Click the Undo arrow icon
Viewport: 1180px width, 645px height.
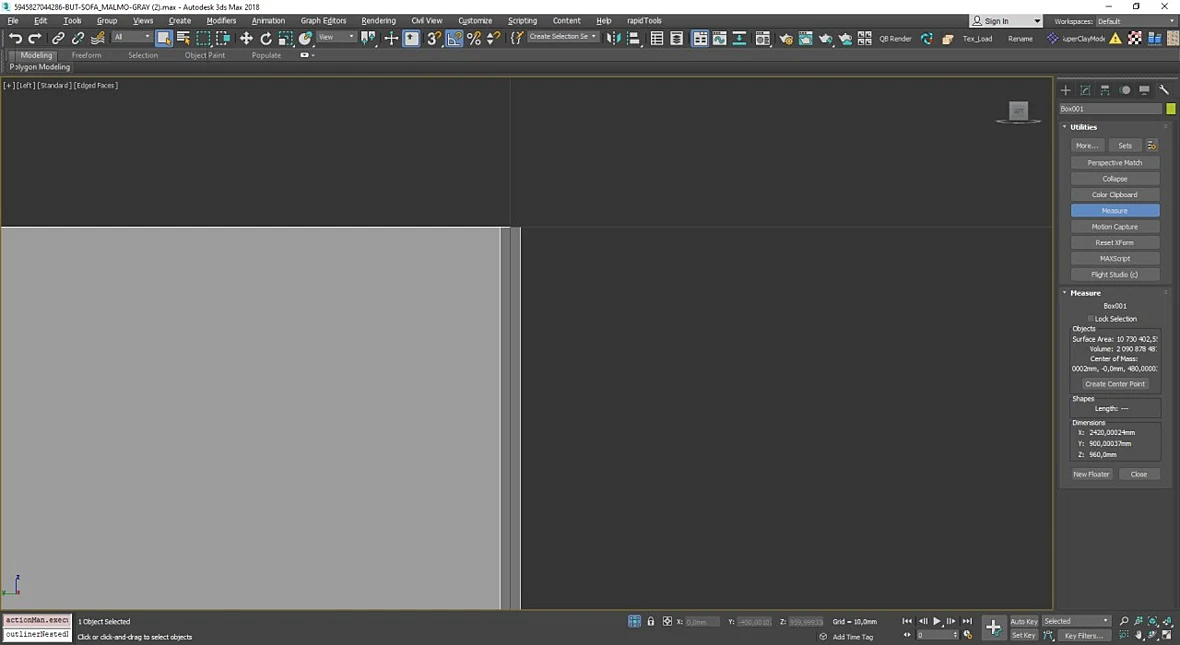15,38
